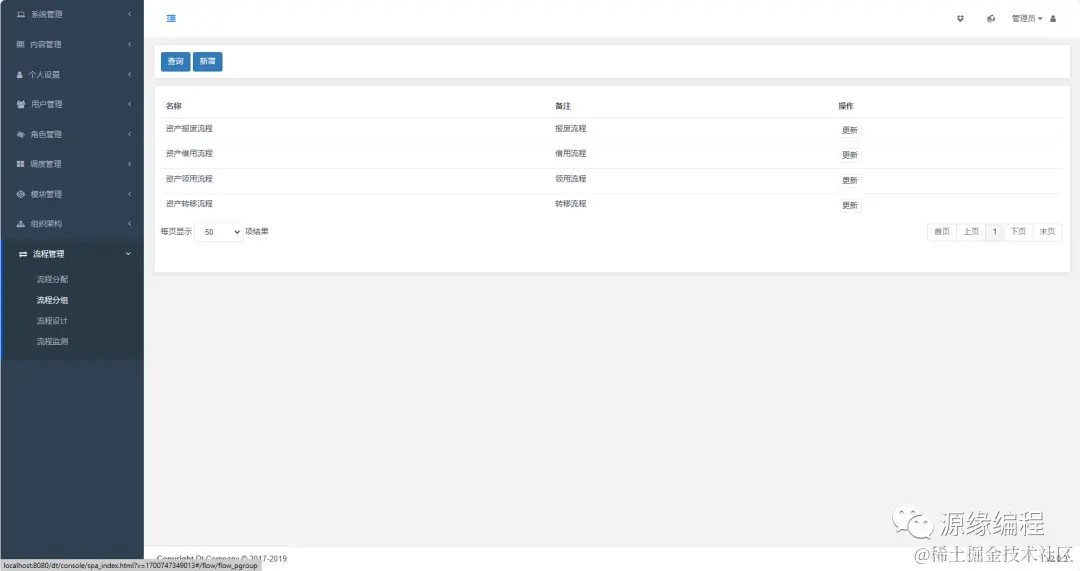Click the users icon beside 用户管理
Viewport: 1080px width, 571px height.
tap(21, 104)
